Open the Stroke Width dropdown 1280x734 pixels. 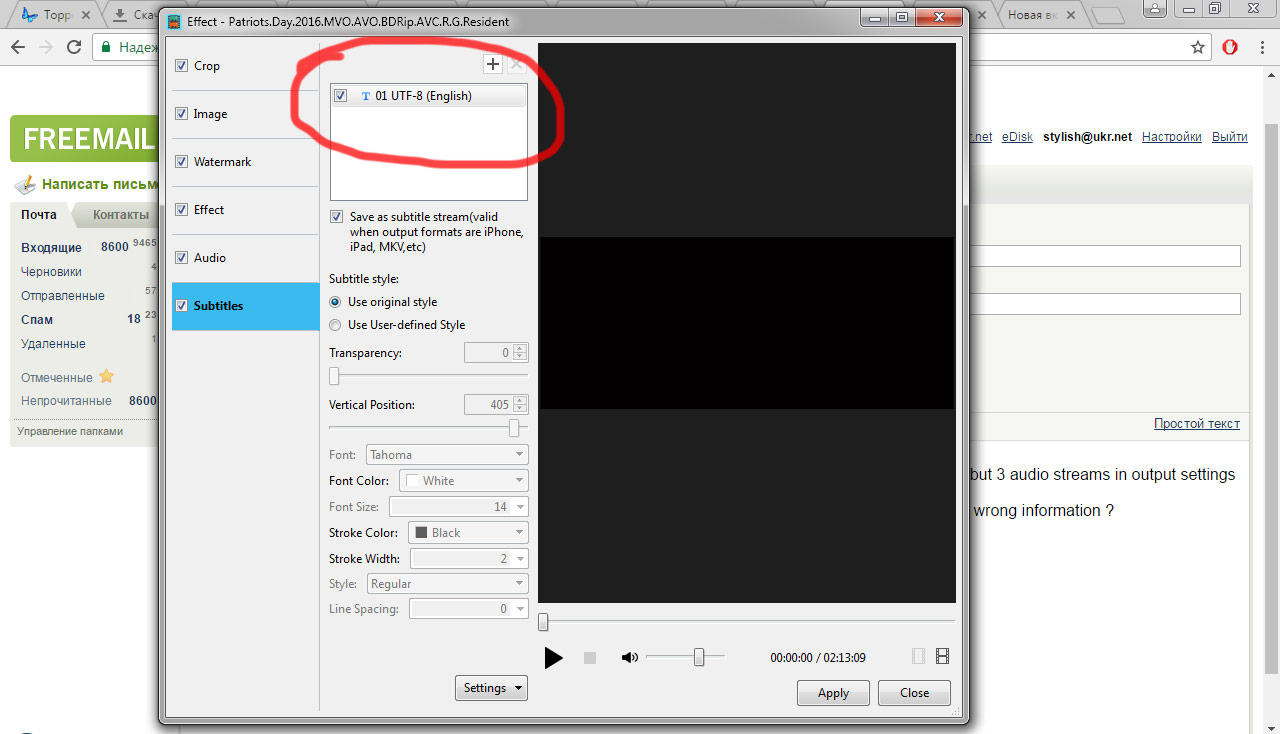(x=469, y=559)
